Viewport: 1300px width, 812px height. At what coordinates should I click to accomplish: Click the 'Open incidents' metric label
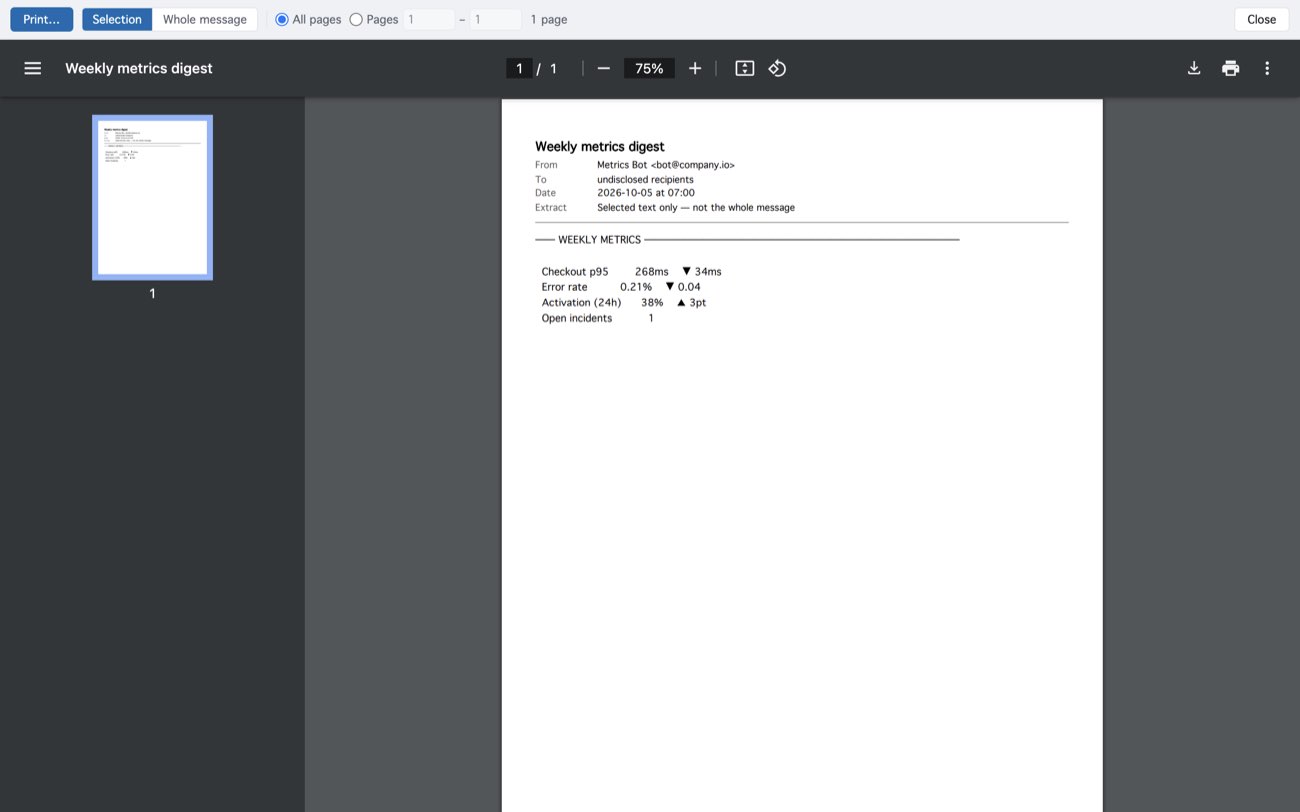pos(577,318)
